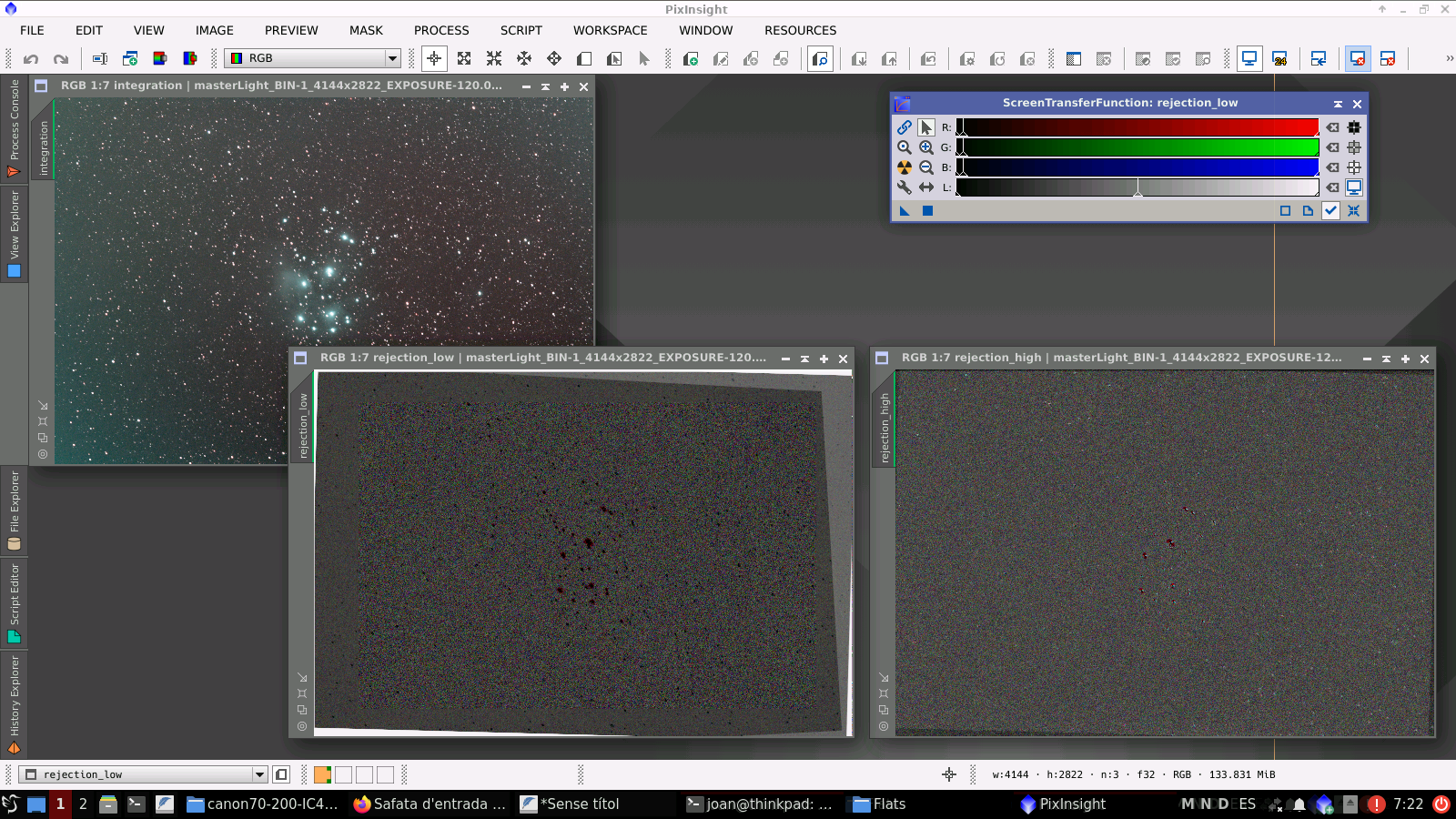Select the Track View pointer in the STF panel
Screen dimensions: 1456x819
click(926, 127)
